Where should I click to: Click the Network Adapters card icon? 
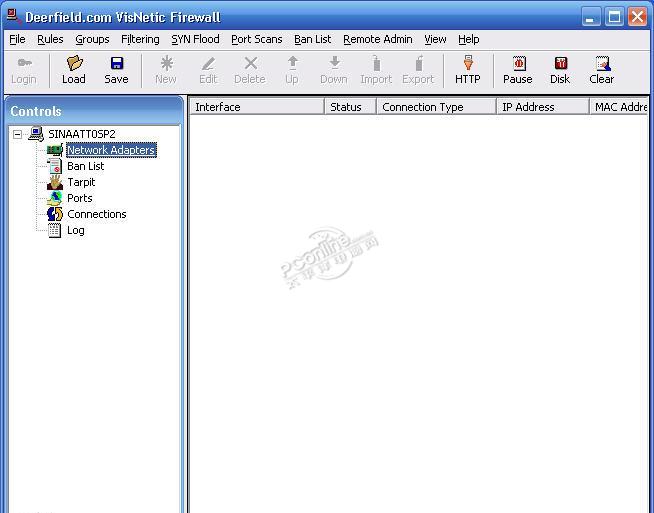[x=55, y=150]
